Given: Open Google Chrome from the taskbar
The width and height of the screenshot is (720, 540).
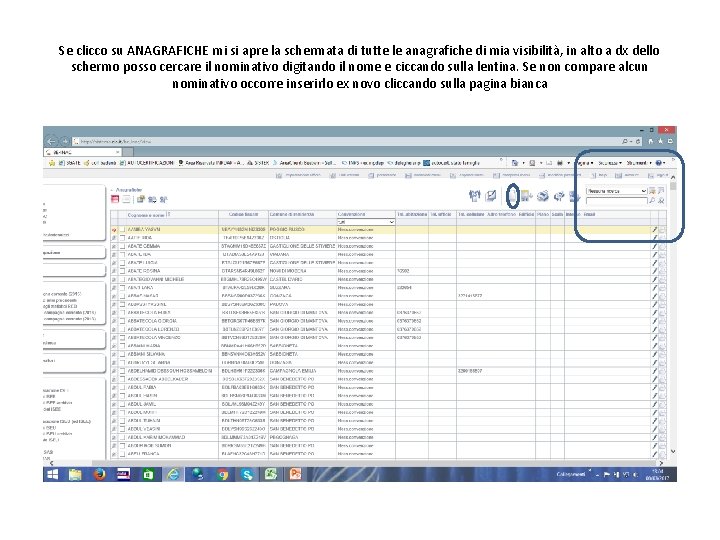Looking at the screenshot, I should pyautogui.click(x=223, y=474).
